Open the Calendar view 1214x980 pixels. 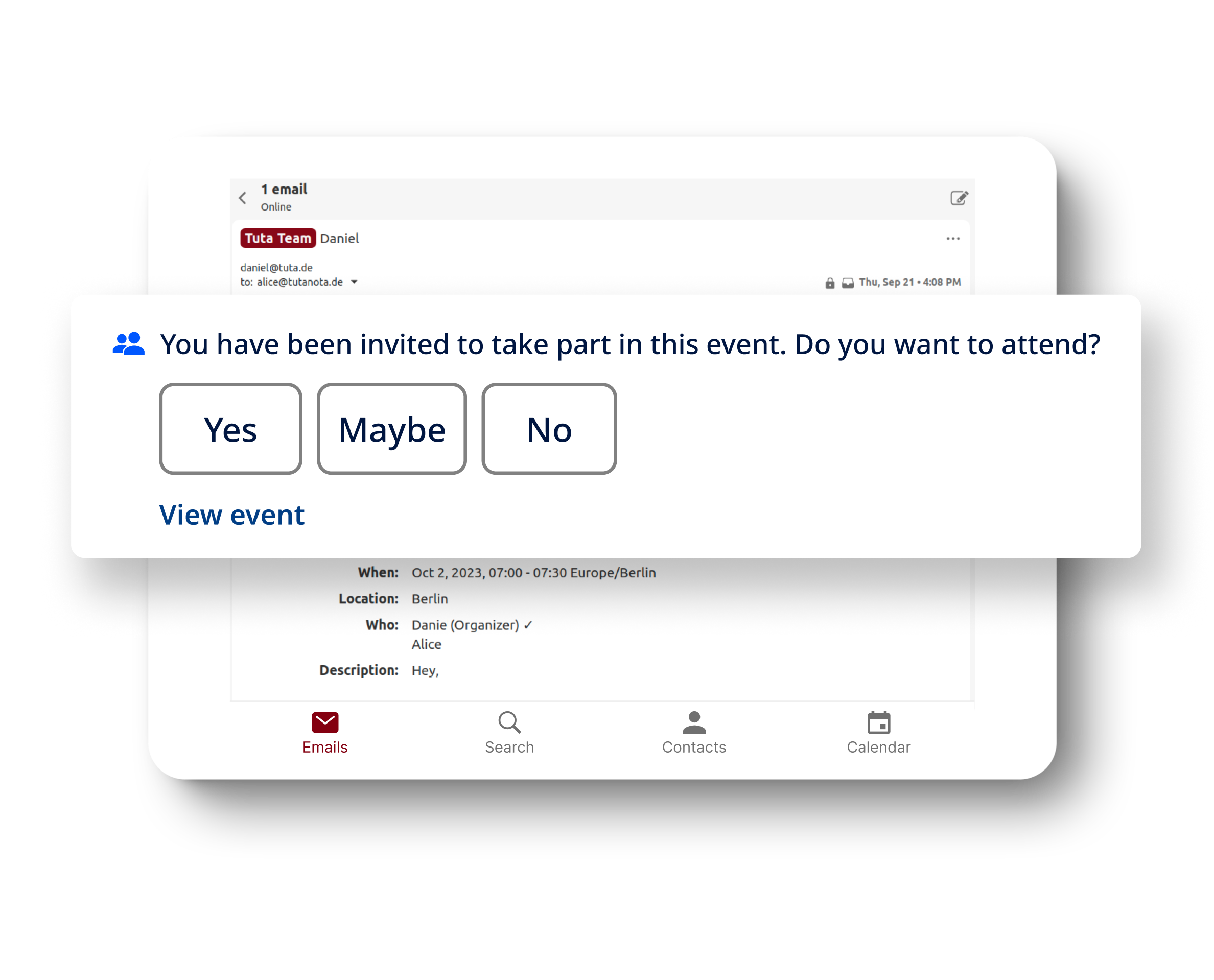click(879, 730)
